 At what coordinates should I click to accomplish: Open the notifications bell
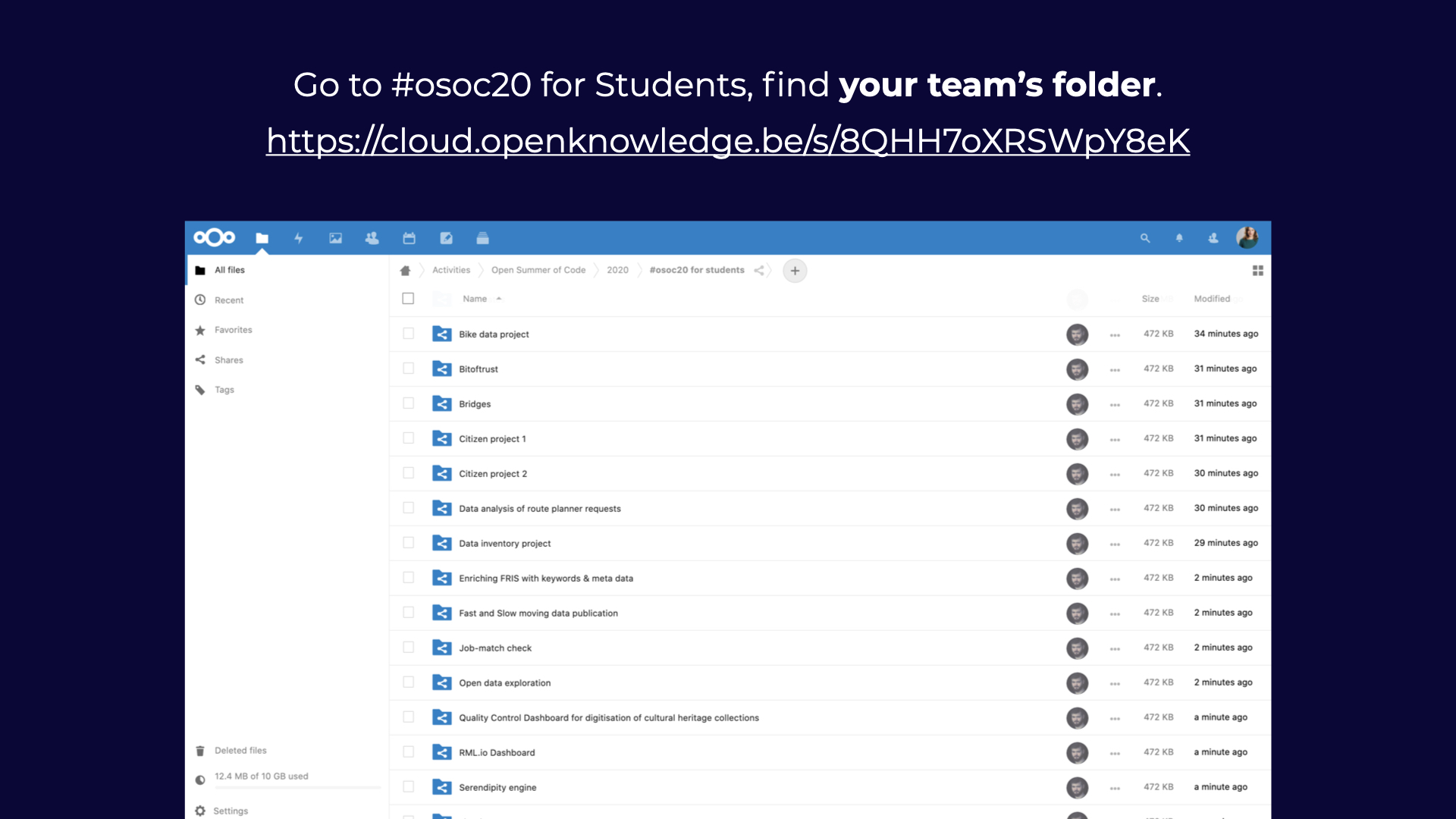coord(1179,238)
